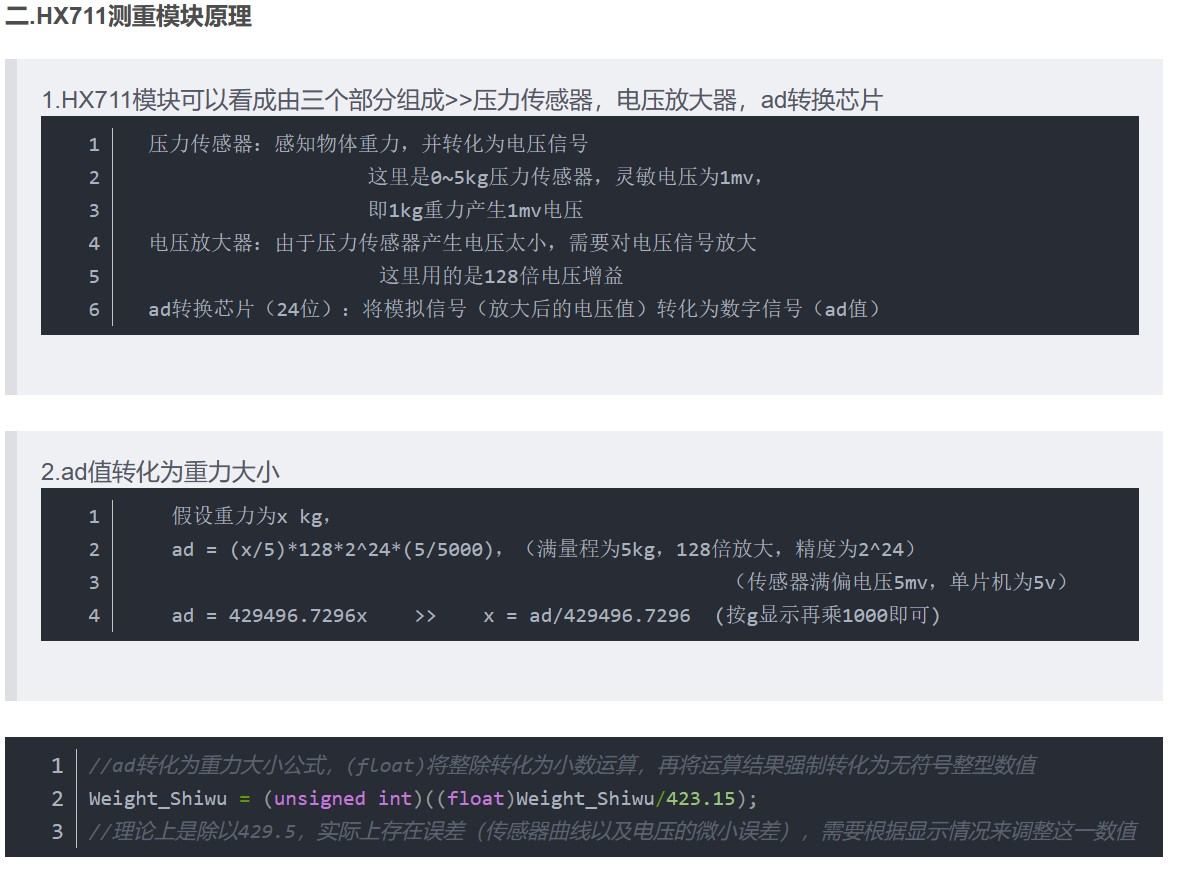Click the 压力传感器 description code line

click(368, 143)
